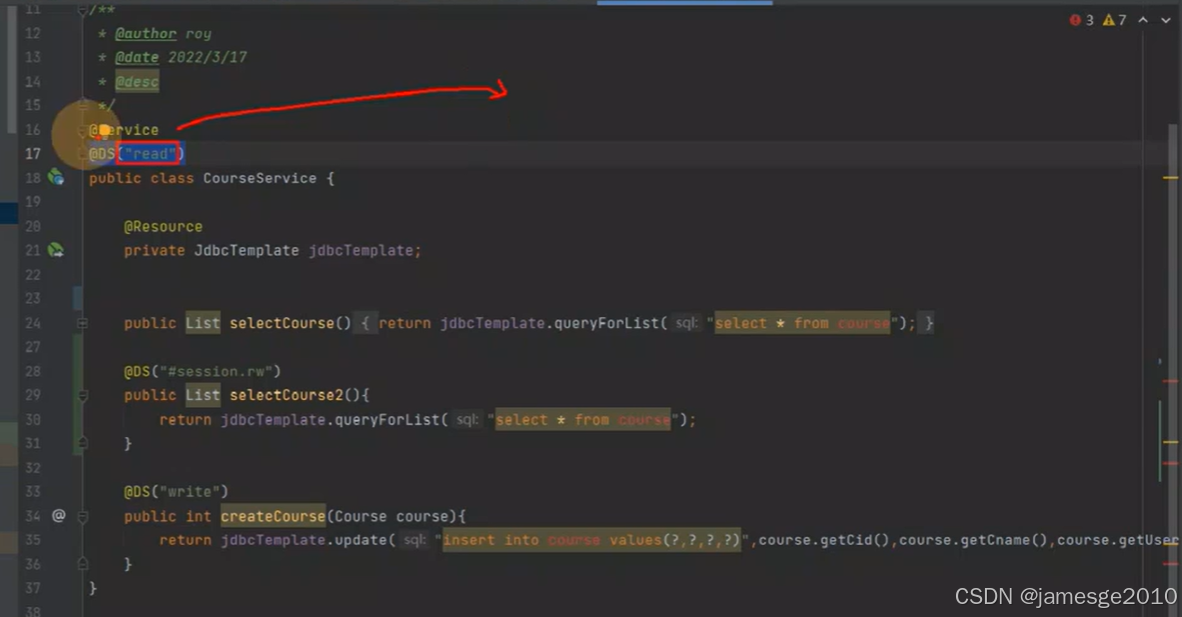This screenshot has height=617, width=1182.
Task: Click course.getCname() on line 35
Action: click(973, 540)
